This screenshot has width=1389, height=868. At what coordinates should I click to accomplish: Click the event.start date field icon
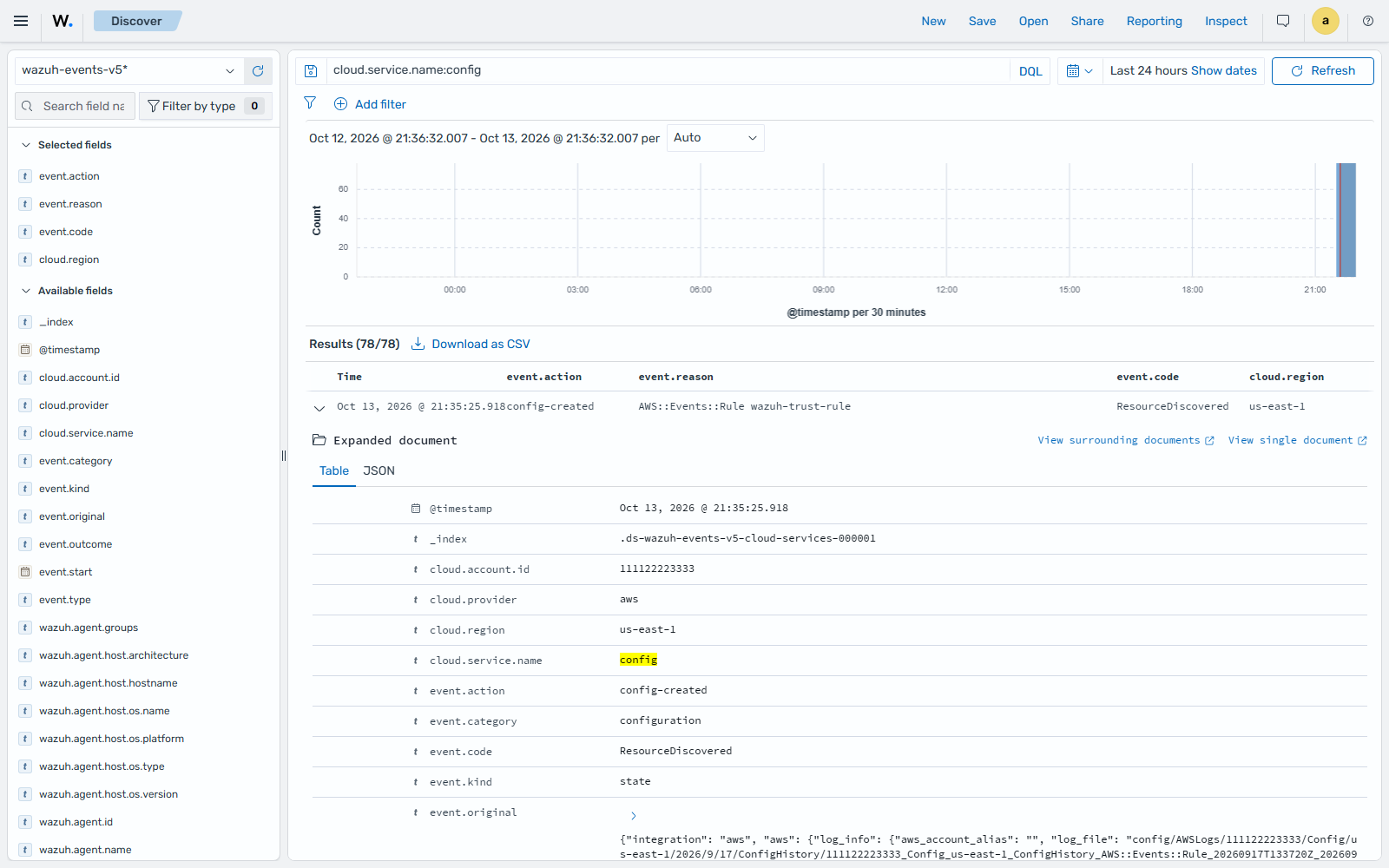[x=25, y=572]
